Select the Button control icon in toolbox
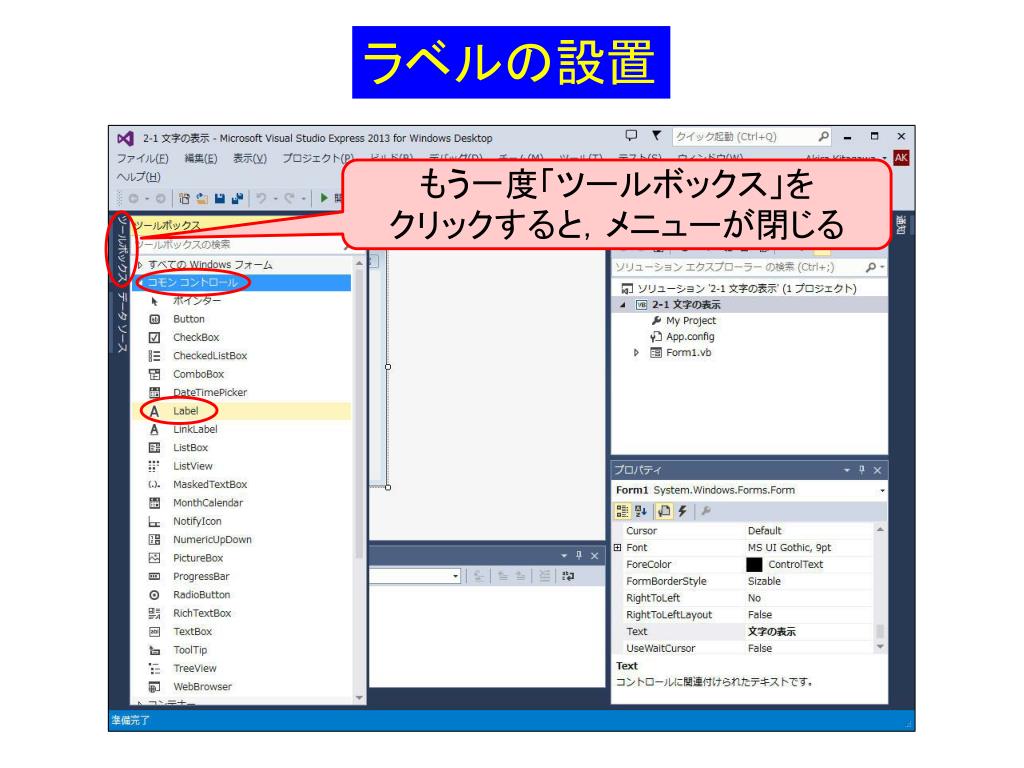Image resolution: width=1024 pixels, height=768 pixels. [155, 319]
